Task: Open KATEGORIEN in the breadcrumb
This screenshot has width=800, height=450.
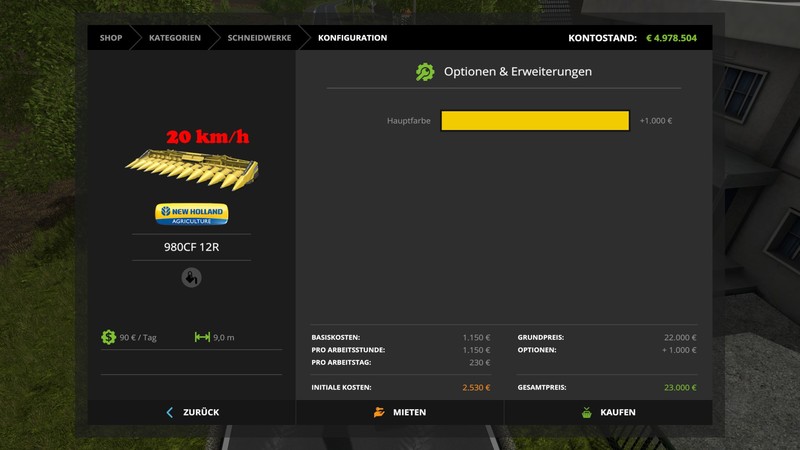Action: [174, 38]
